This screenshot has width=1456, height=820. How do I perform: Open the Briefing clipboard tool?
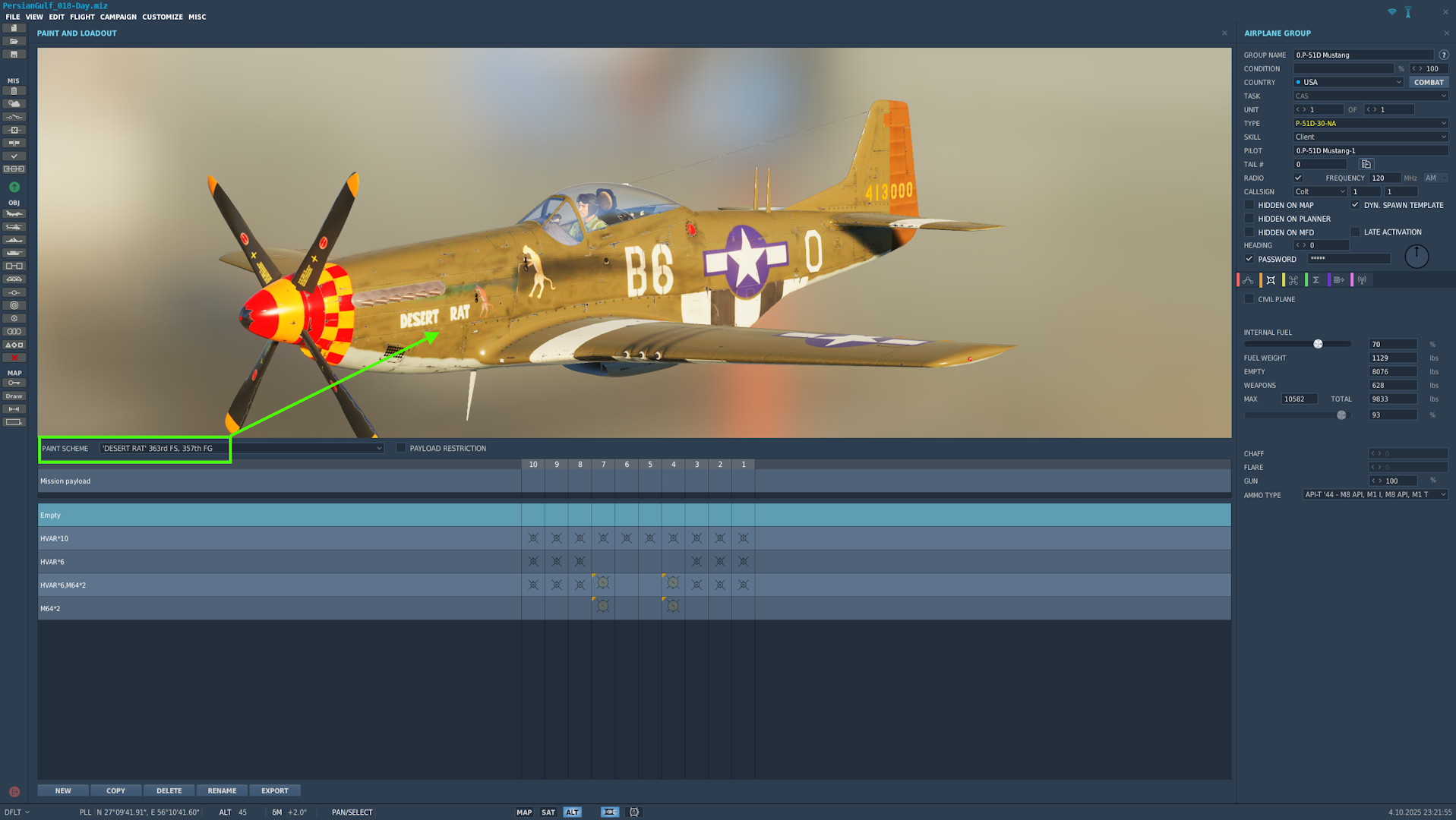pos(14,91)
